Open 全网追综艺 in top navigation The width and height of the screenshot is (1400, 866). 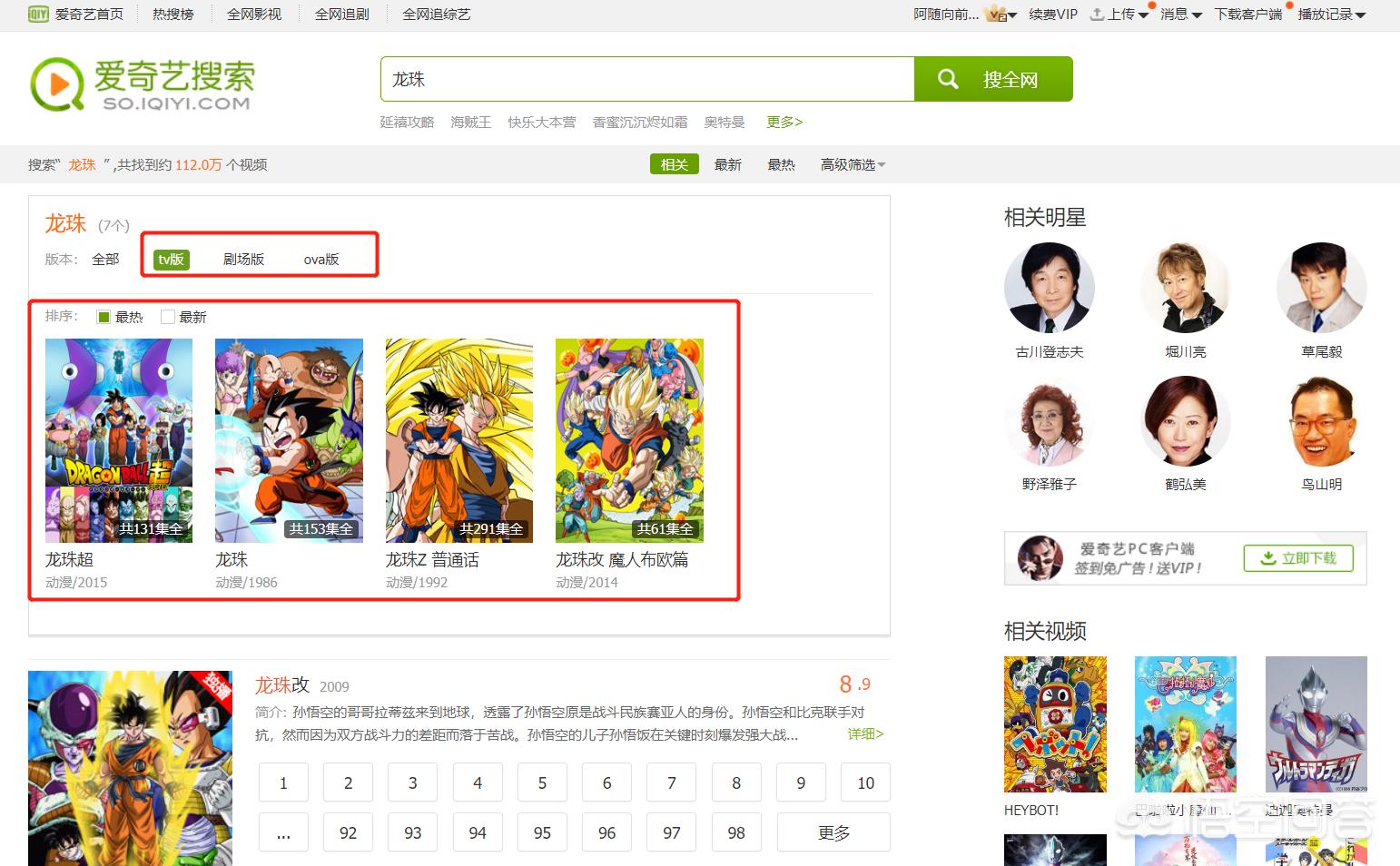(x=437, y=14)
